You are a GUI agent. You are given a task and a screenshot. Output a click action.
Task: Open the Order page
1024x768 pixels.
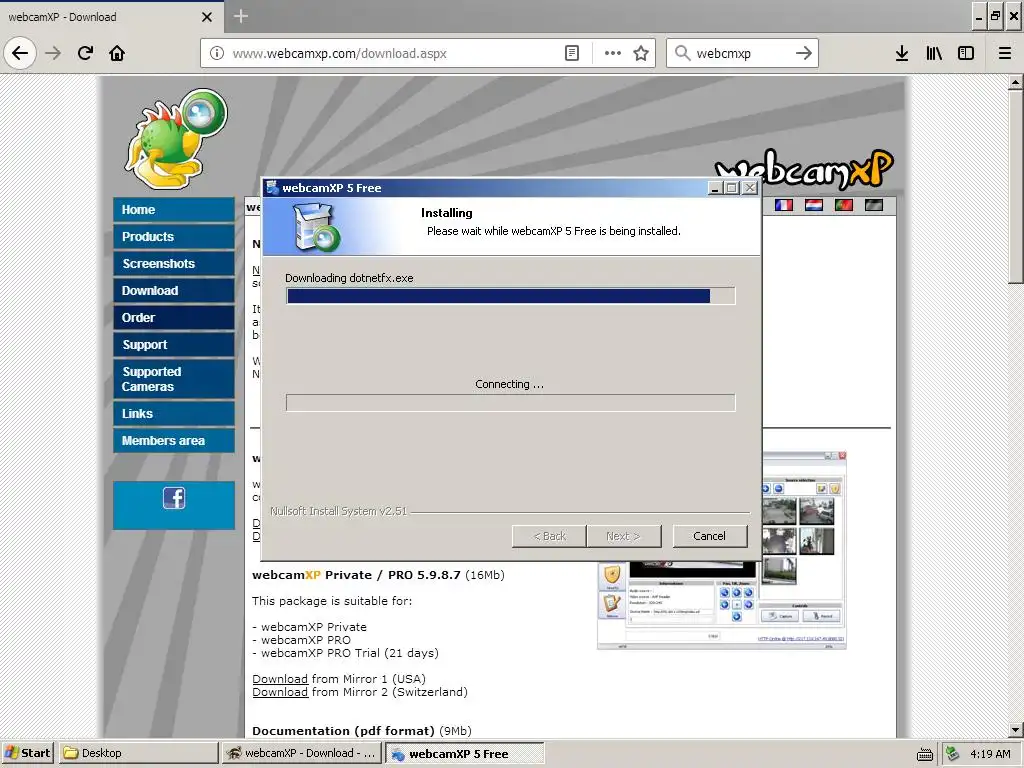click(174, 317)
